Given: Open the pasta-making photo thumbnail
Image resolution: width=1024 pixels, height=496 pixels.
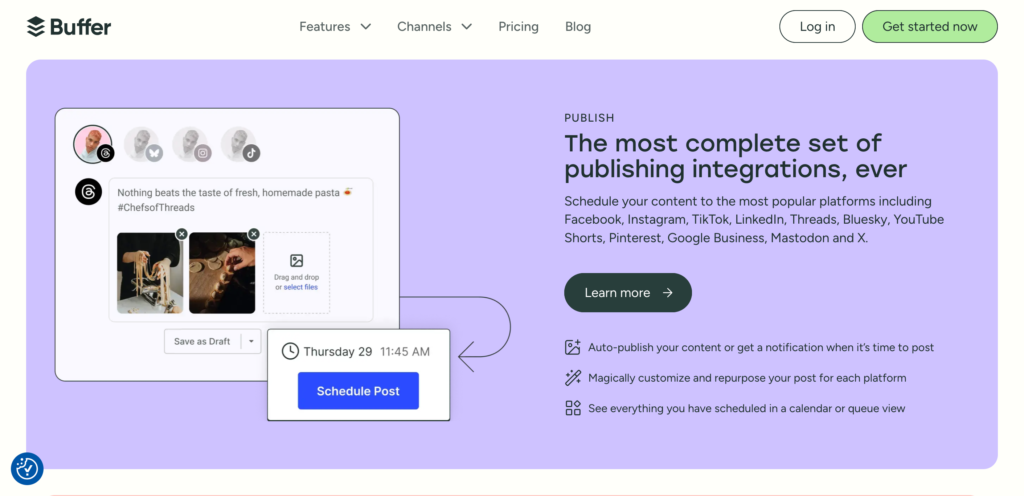Looking at the screenshot, I should (150, 273).
